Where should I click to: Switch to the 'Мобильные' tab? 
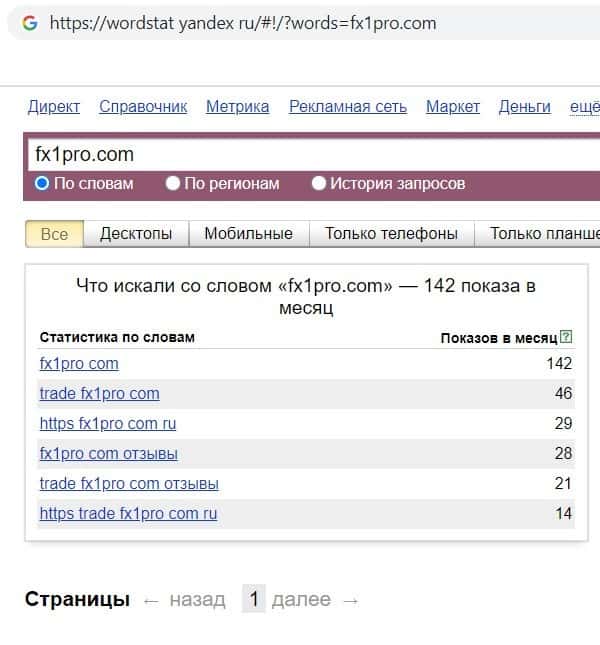click(x=248, y=234)
